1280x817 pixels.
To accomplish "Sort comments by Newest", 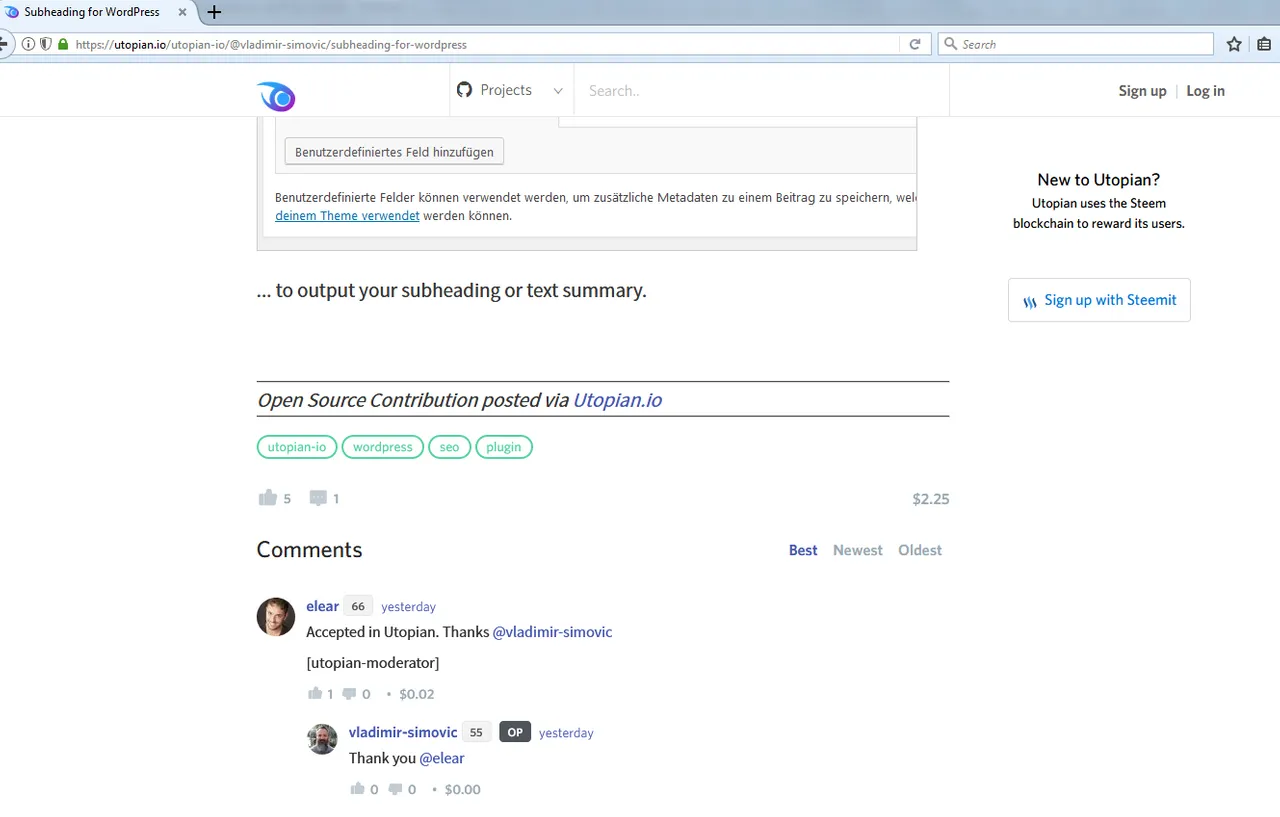I will click(x=858, y=550).
